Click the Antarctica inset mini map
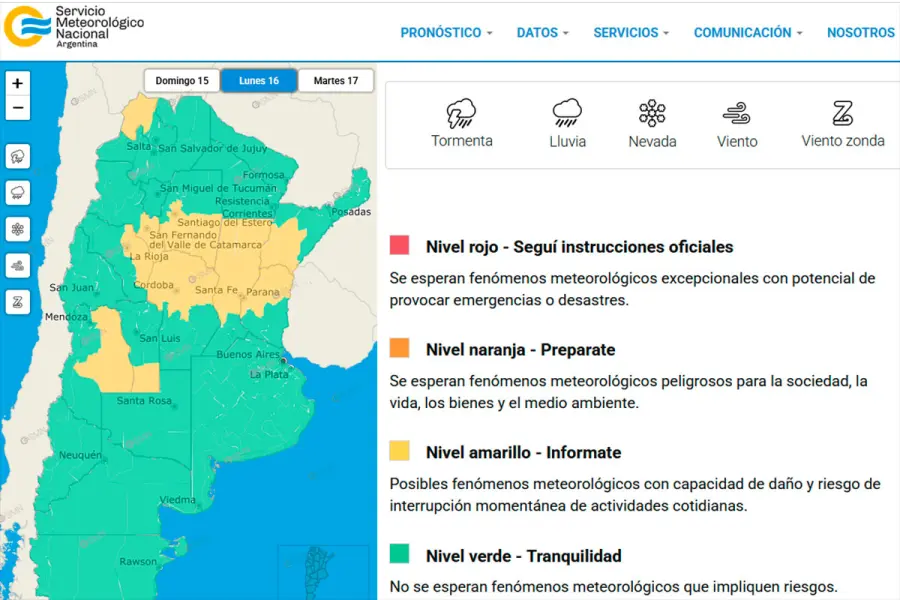This screenshot has height=600, width=900. pyautogui.click(x=323, y=571)
